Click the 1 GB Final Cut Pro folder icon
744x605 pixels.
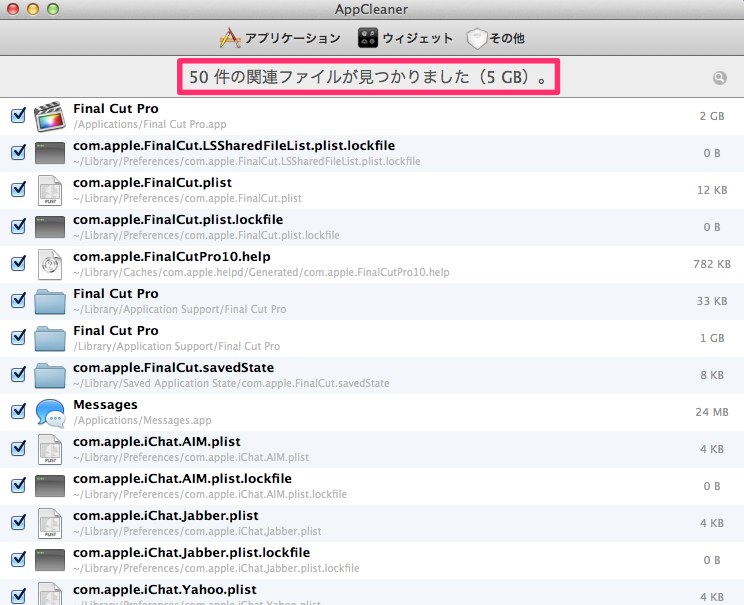pos(50,338)
